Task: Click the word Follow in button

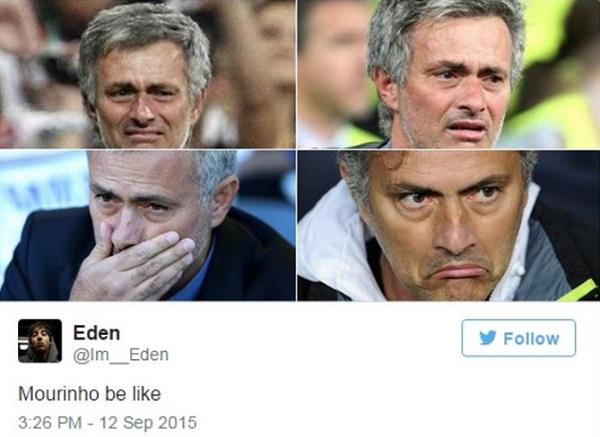Action: [x=531, y=339]
